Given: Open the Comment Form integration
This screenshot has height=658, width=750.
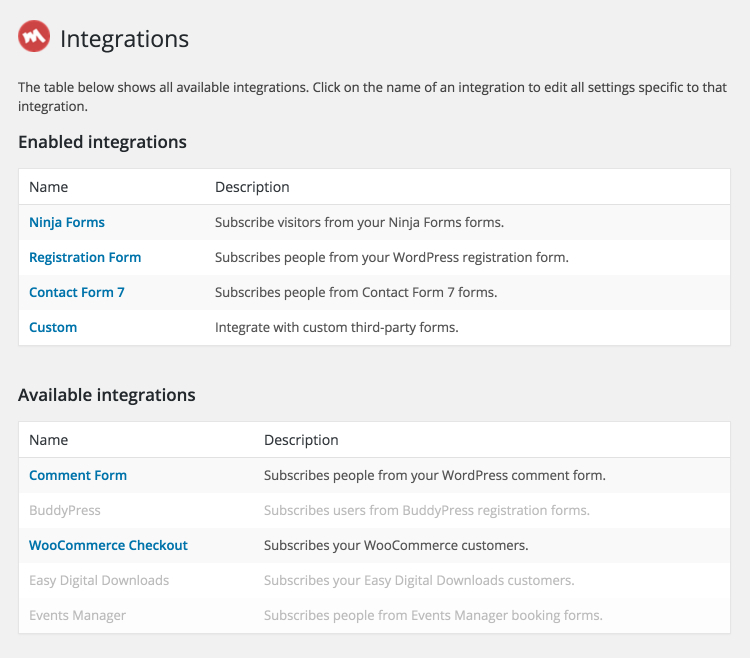Looking at the screenshot, I should click(x=78, y=475).
